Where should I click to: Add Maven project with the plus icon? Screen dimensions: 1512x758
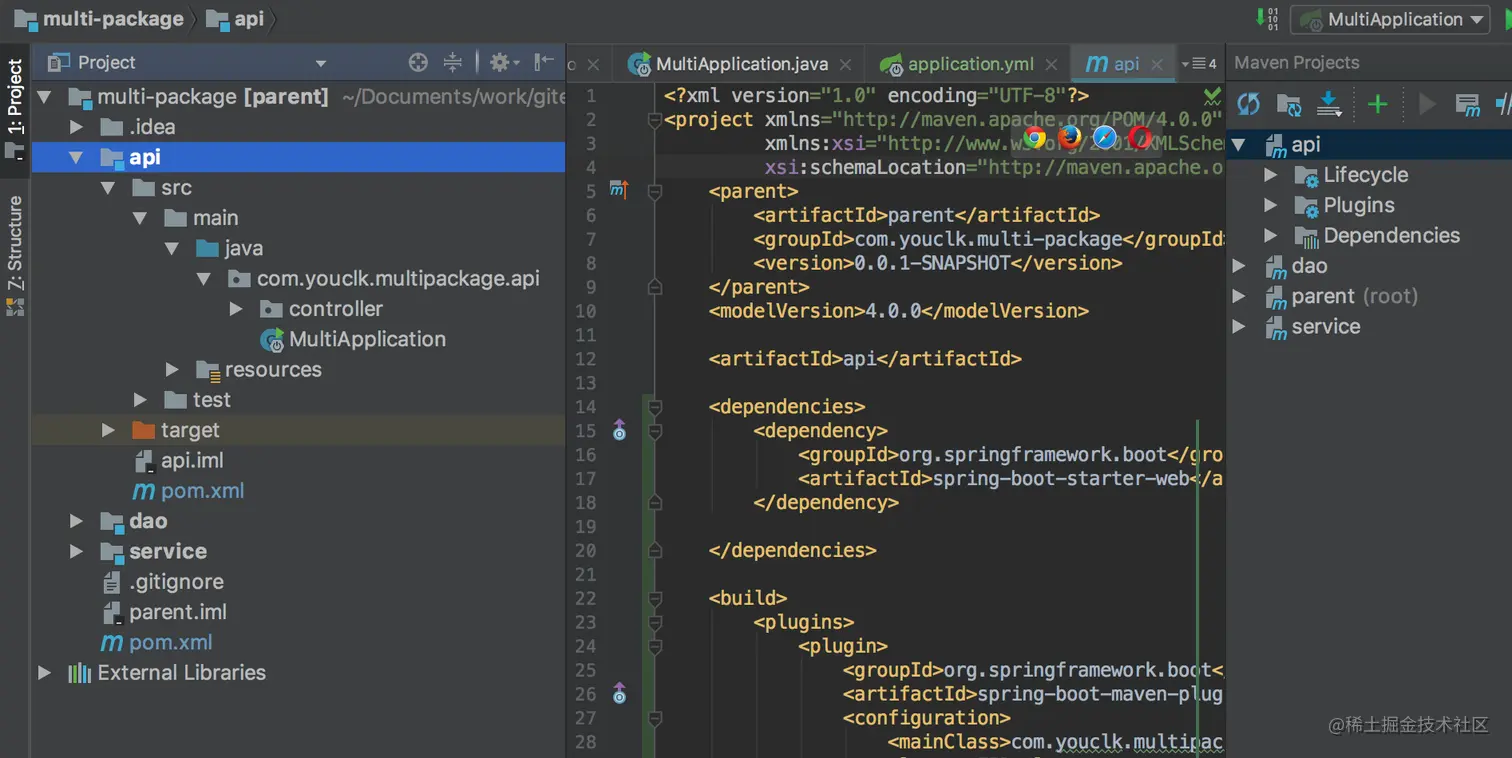tap(1377, 103)
